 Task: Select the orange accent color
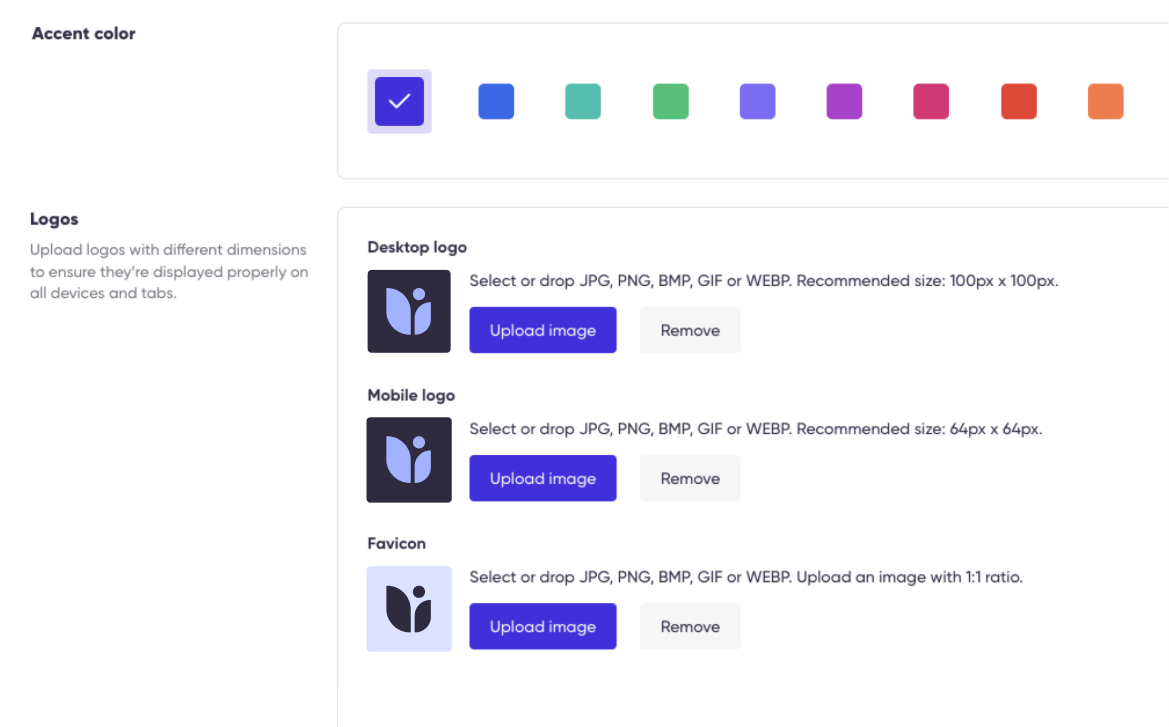(1105, 100)
